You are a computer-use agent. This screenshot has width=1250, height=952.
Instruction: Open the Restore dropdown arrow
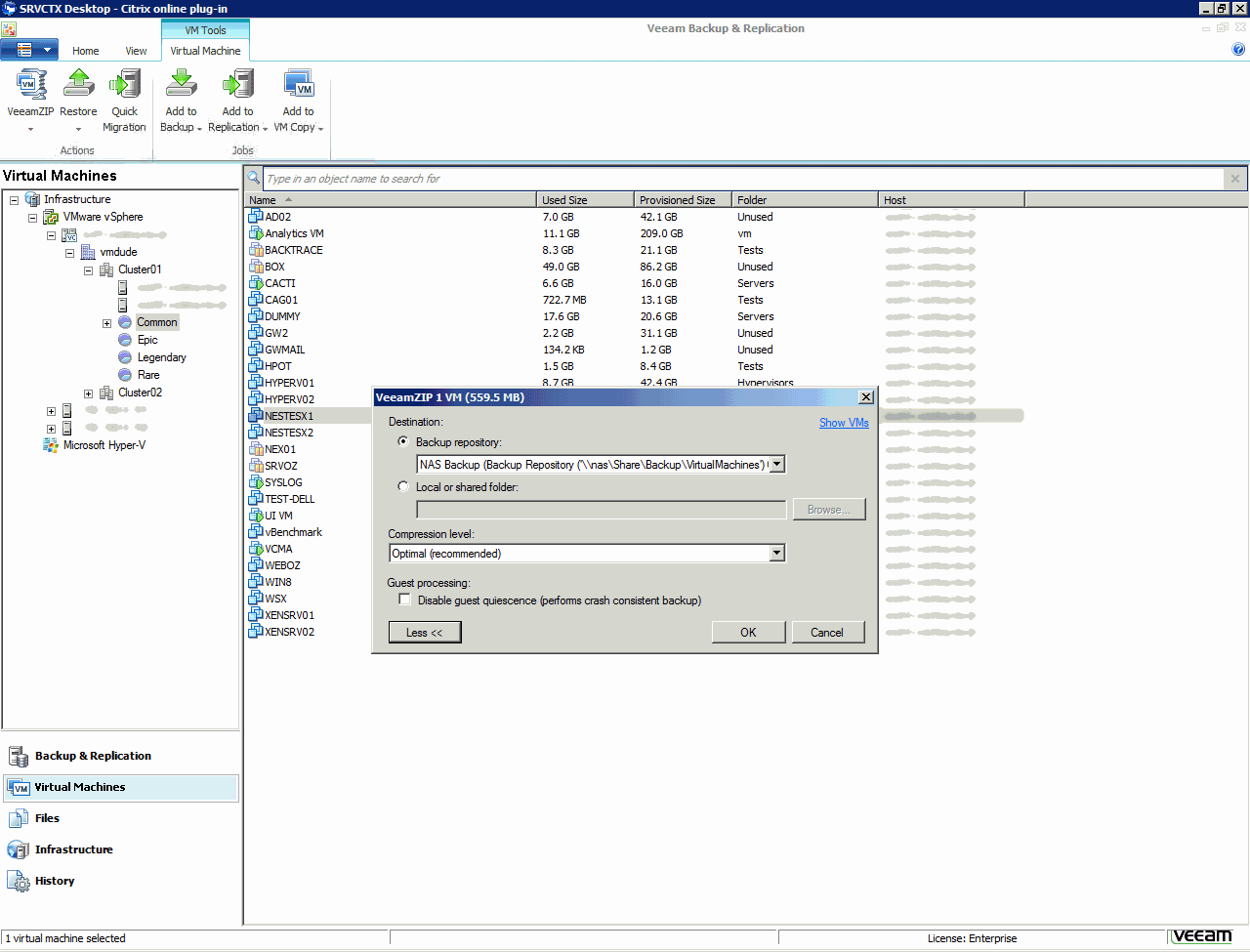click(78, 129)
